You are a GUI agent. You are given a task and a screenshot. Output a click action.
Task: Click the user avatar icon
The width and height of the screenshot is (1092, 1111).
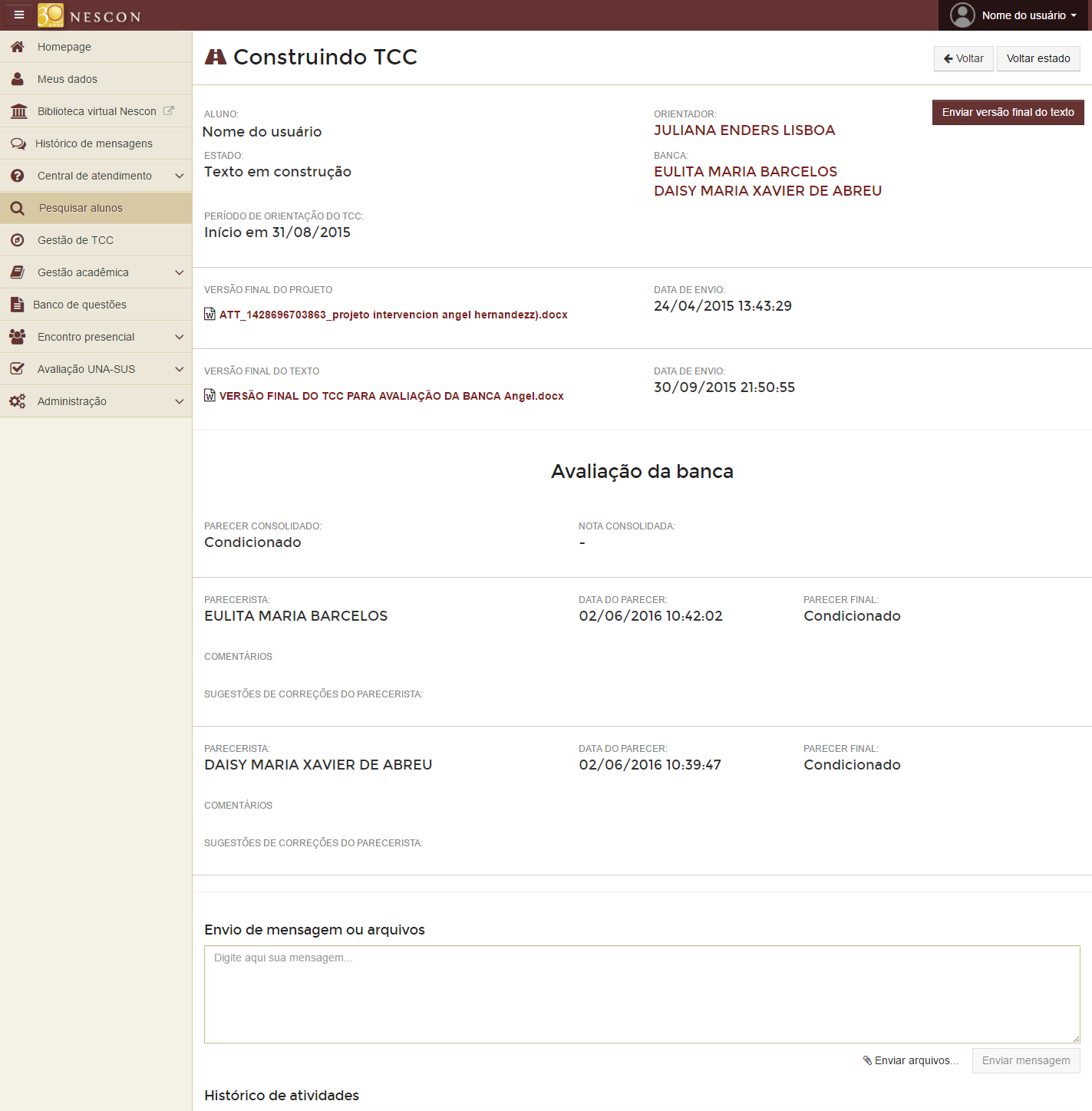click(962, 15)
